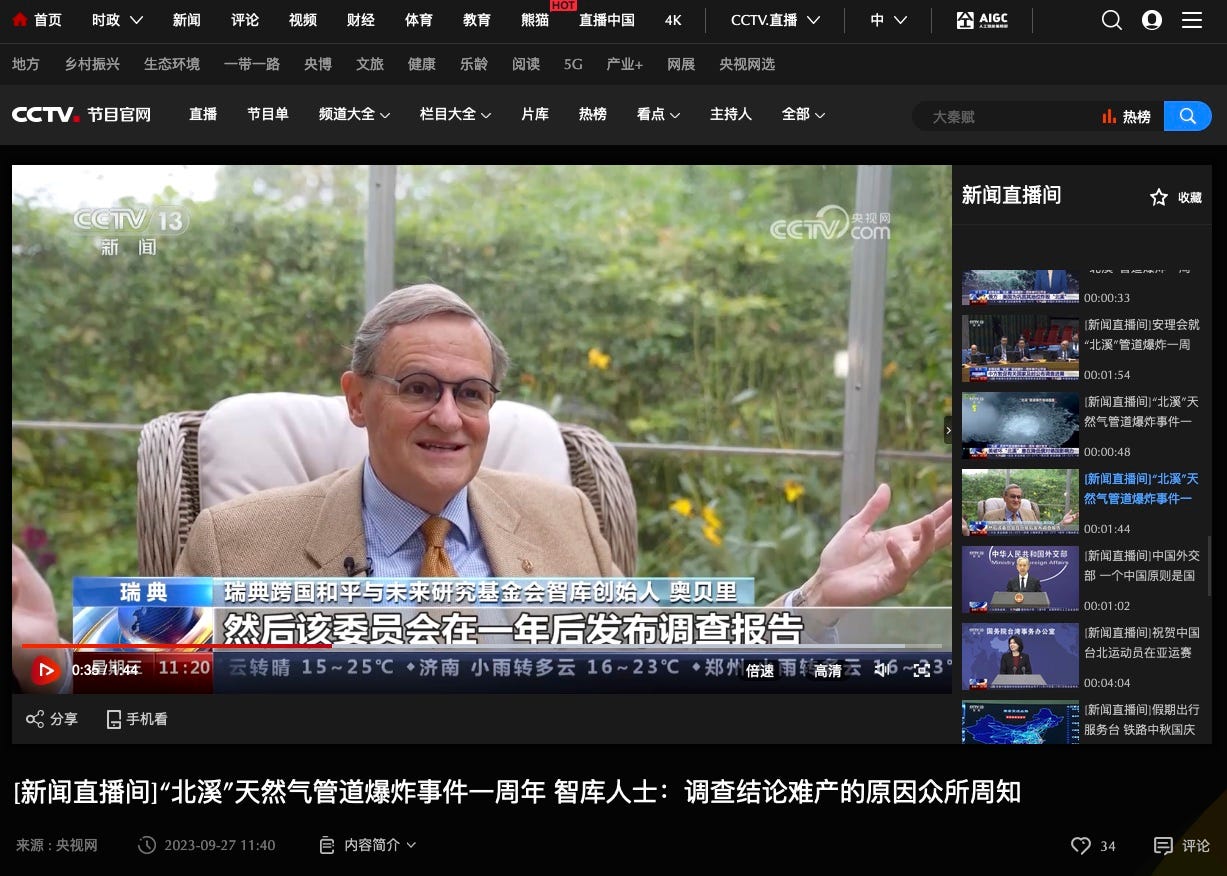
Task: Click the CCTV 节目官网 logo
Action: point(81,115)
